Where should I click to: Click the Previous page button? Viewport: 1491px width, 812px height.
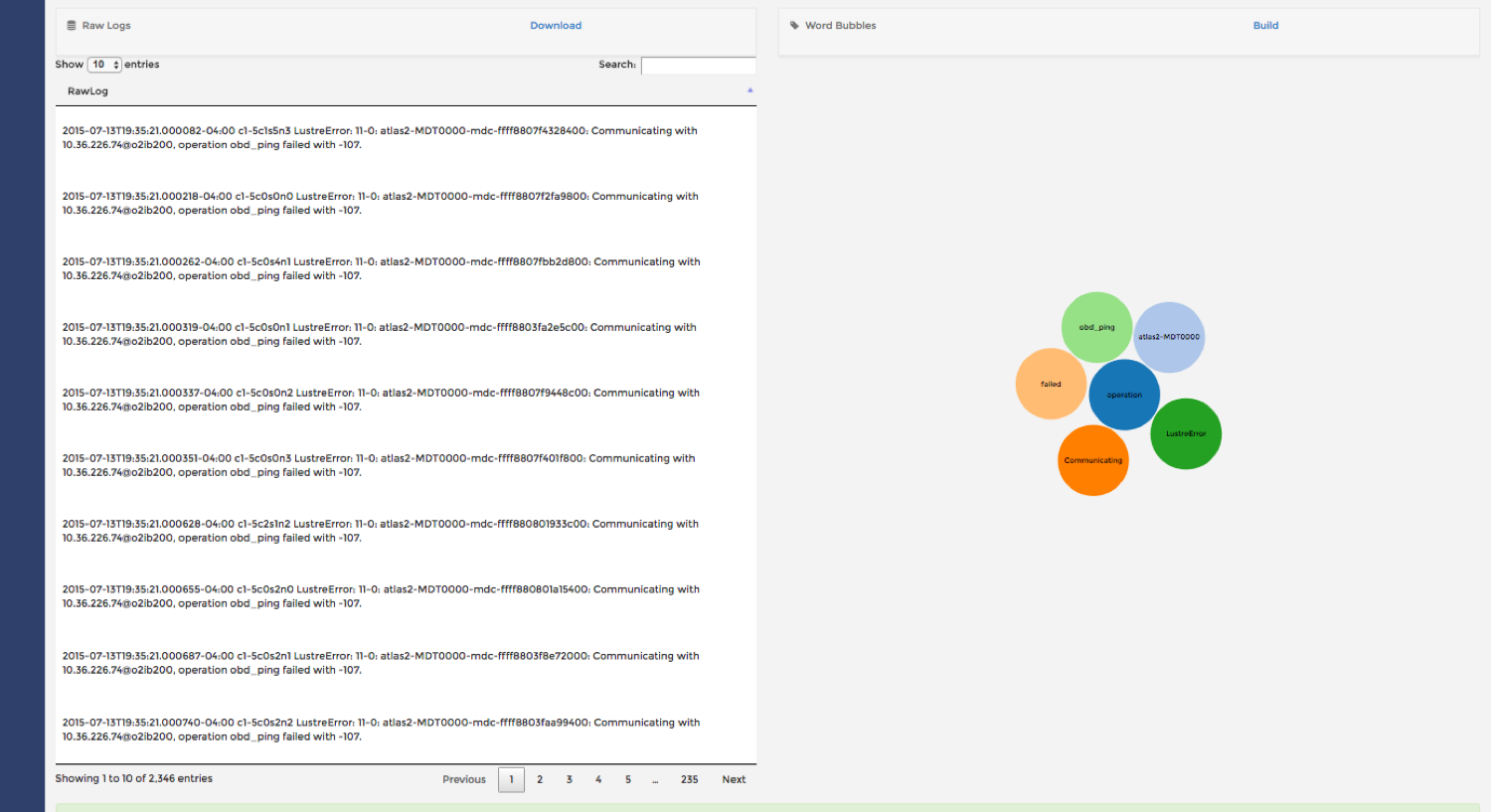point(464,779)
